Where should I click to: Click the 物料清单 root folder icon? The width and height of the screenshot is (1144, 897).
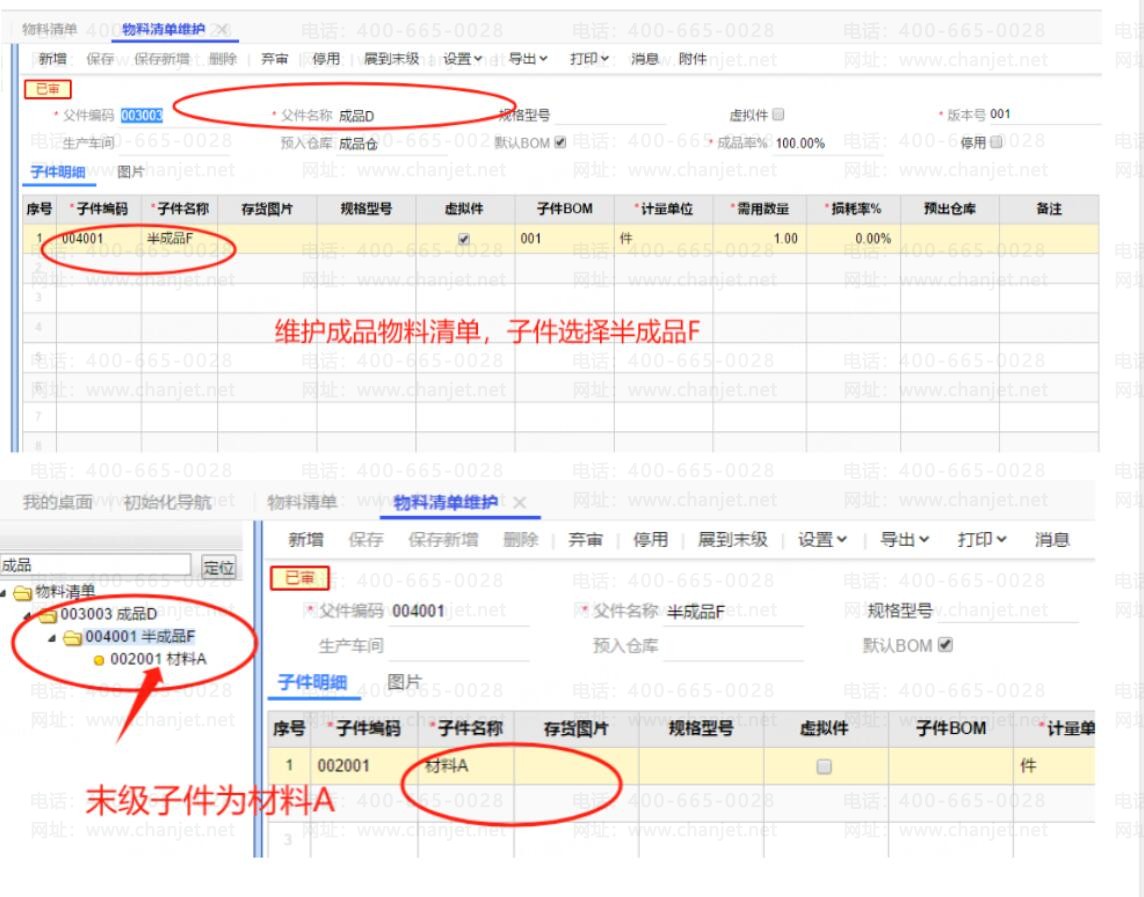coord(23,592)
